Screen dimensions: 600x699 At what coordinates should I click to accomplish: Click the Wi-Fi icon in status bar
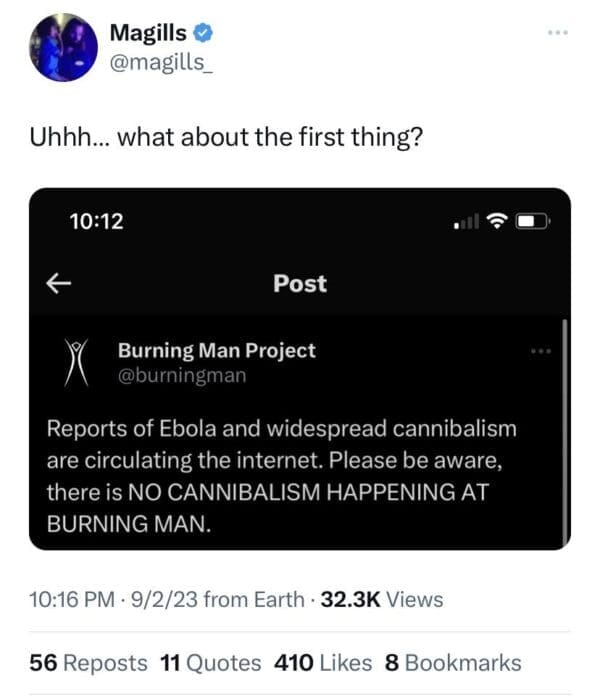(x=496, y=221)
